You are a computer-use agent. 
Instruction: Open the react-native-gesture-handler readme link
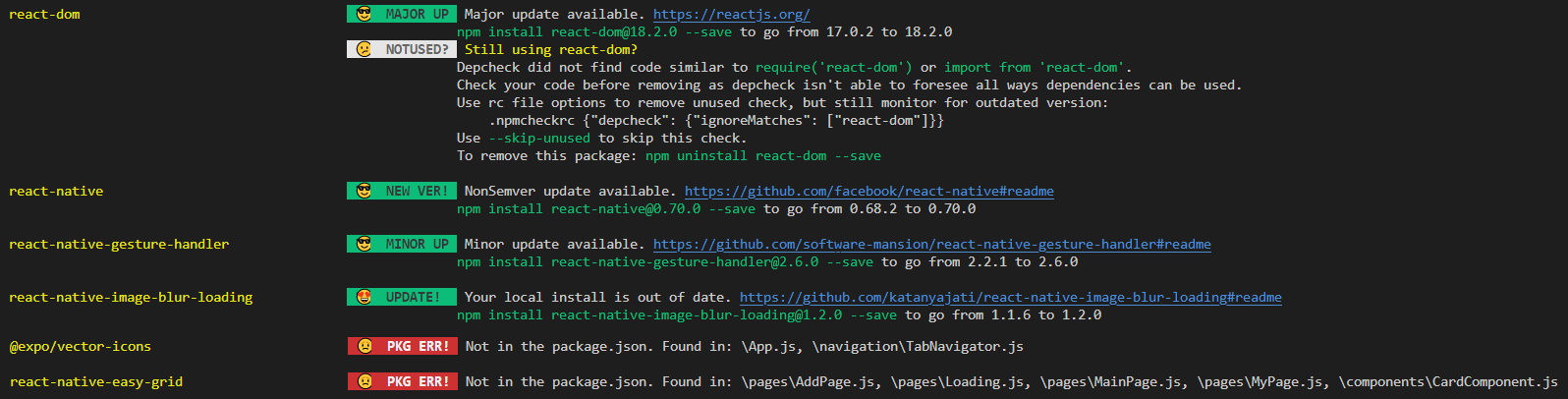point(932,245)
